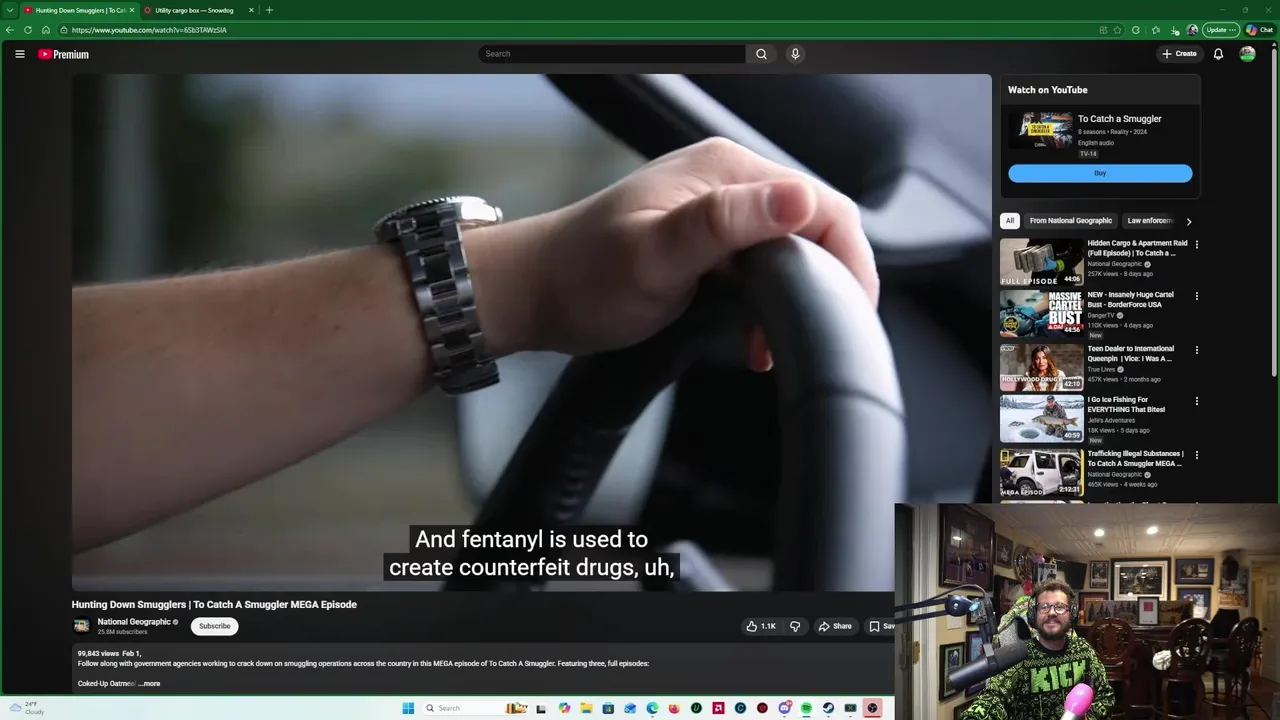Screen dimensions: 1280x720
Task: Open options for Hidden Cargo & Apartment Raid
Action: click(x=1196, y=244)
